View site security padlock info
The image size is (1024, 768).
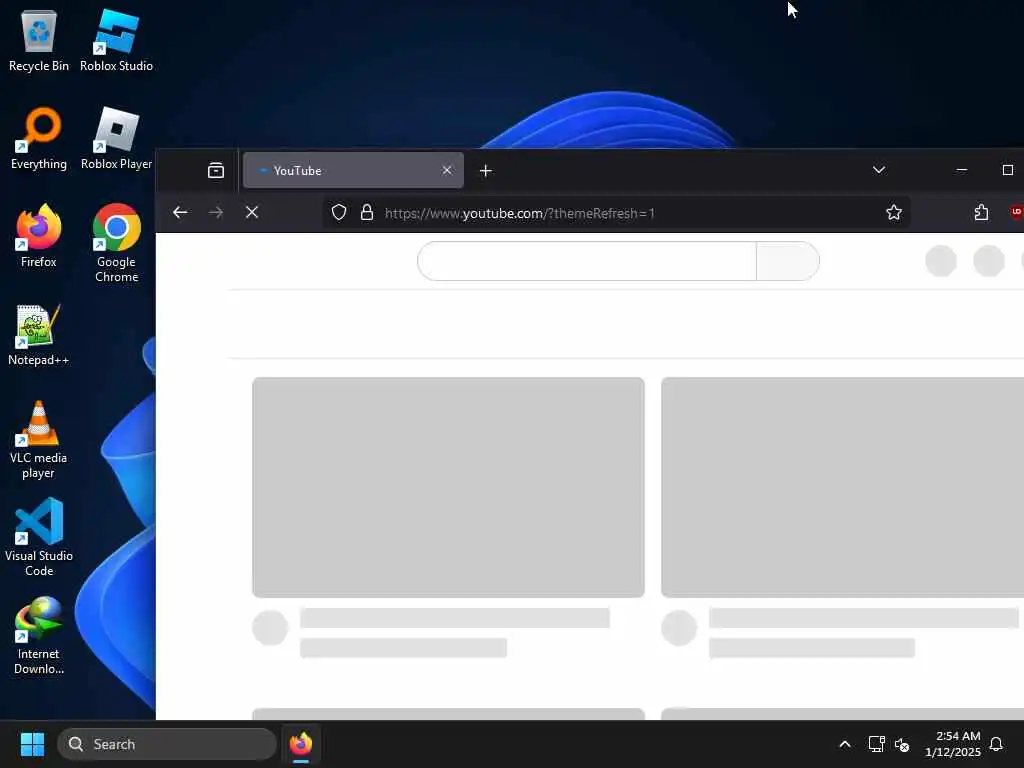[x=367, y=212]
